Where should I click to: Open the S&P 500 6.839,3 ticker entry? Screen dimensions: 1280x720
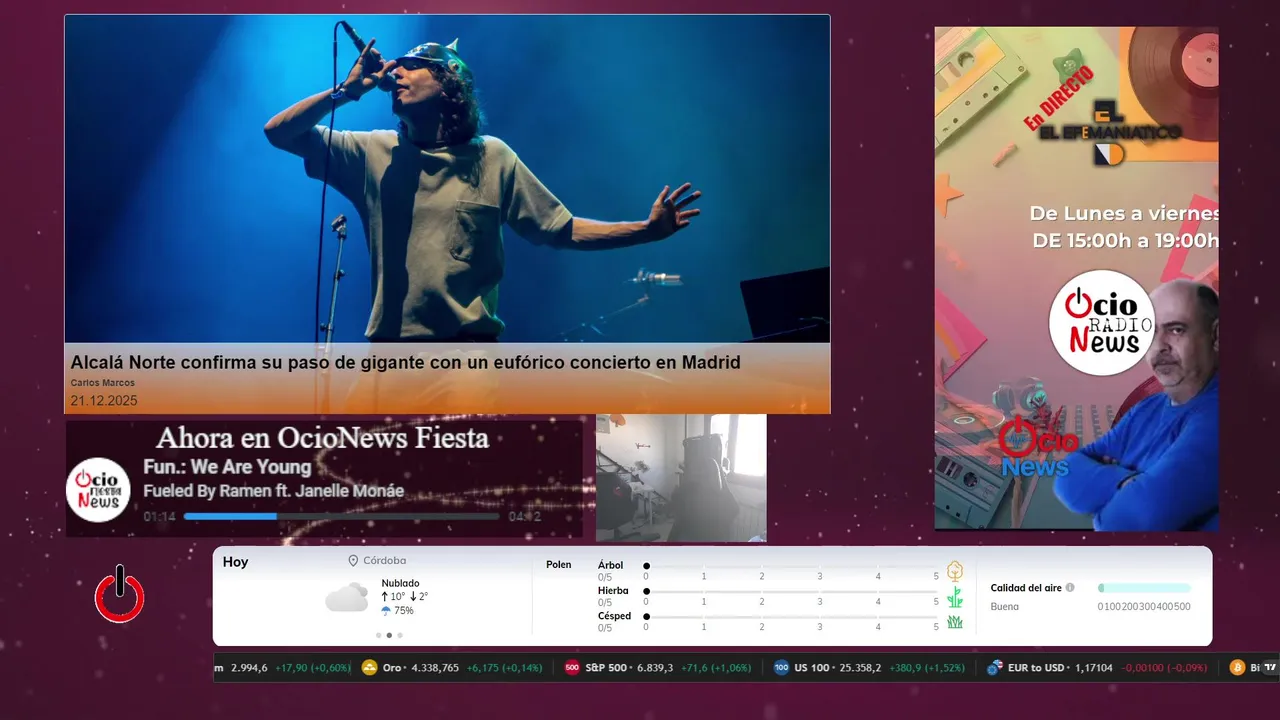[658, 667]
